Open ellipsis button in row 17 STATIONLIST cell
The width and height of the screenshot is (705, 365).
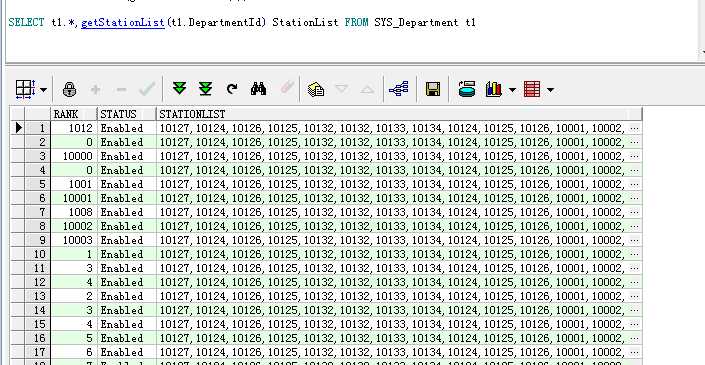[634, 352]
